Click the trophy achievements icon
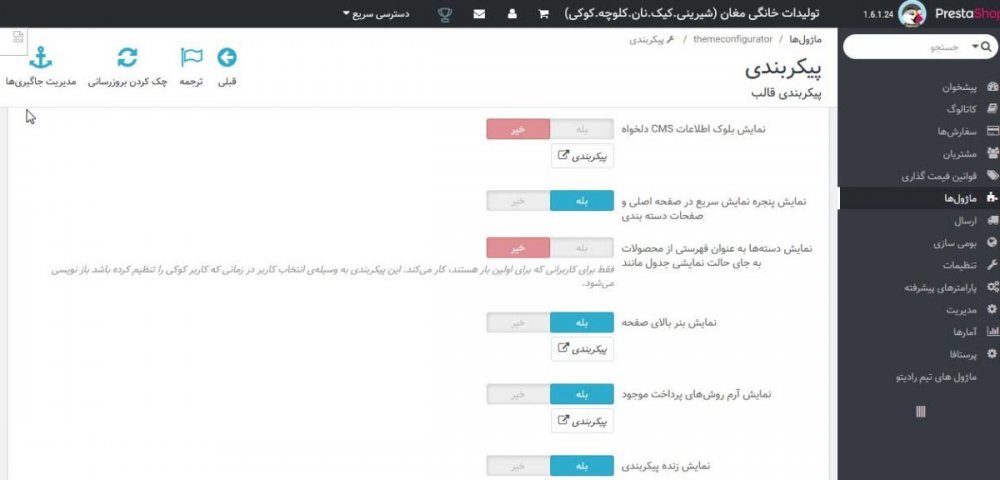The image size is (1000, 480). tap(445, 14)
